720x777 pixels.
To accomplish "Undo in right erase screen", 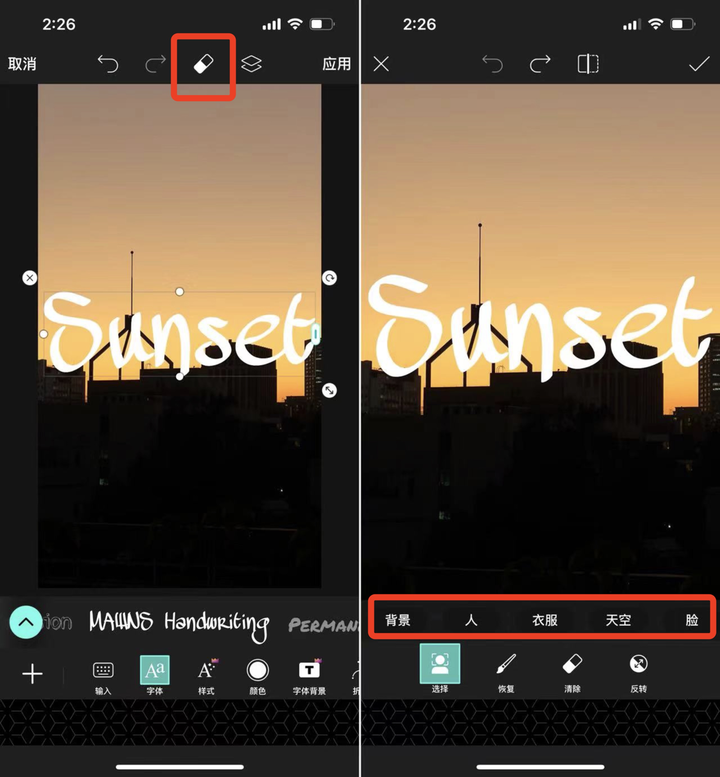I will pyautogui.click(x=493, y=64).
